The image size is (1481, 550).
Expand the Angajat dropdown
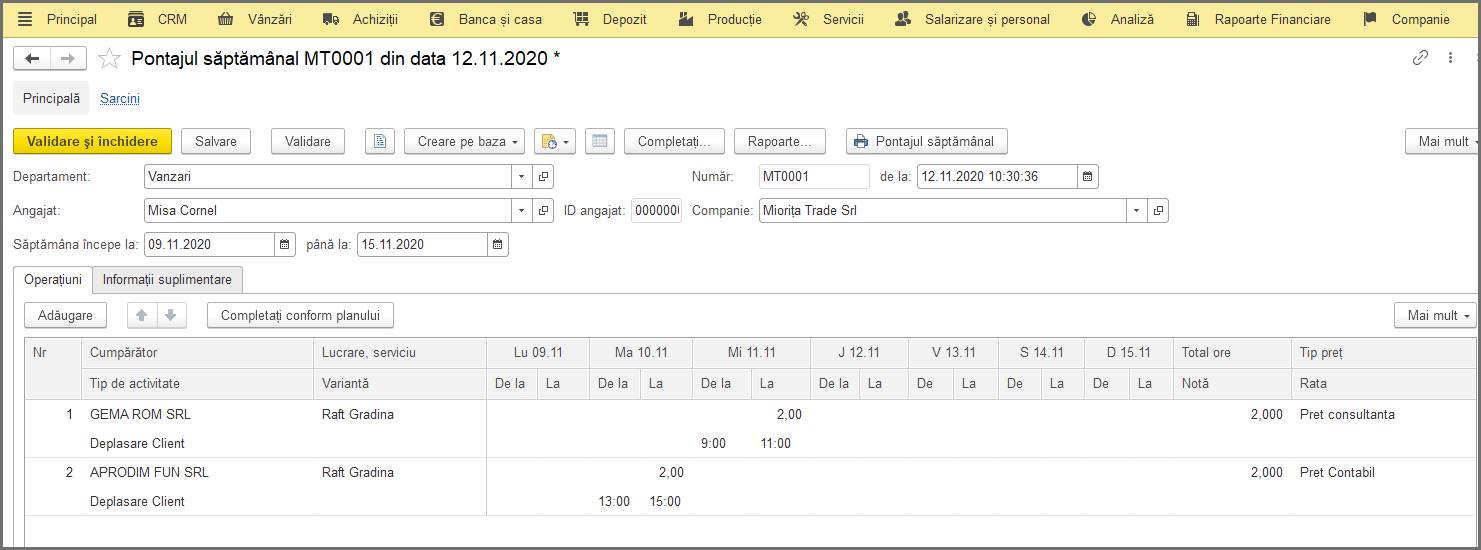click(x=522, y=211)
